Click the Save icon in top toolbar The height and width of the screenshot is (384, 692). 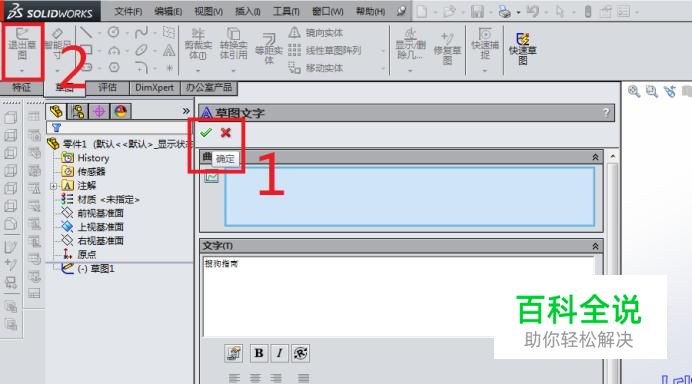pos(477,11)
